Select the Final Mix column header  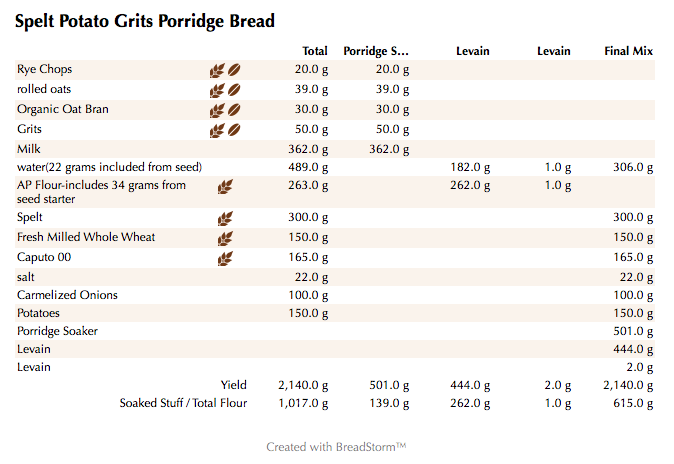point(629,51)
